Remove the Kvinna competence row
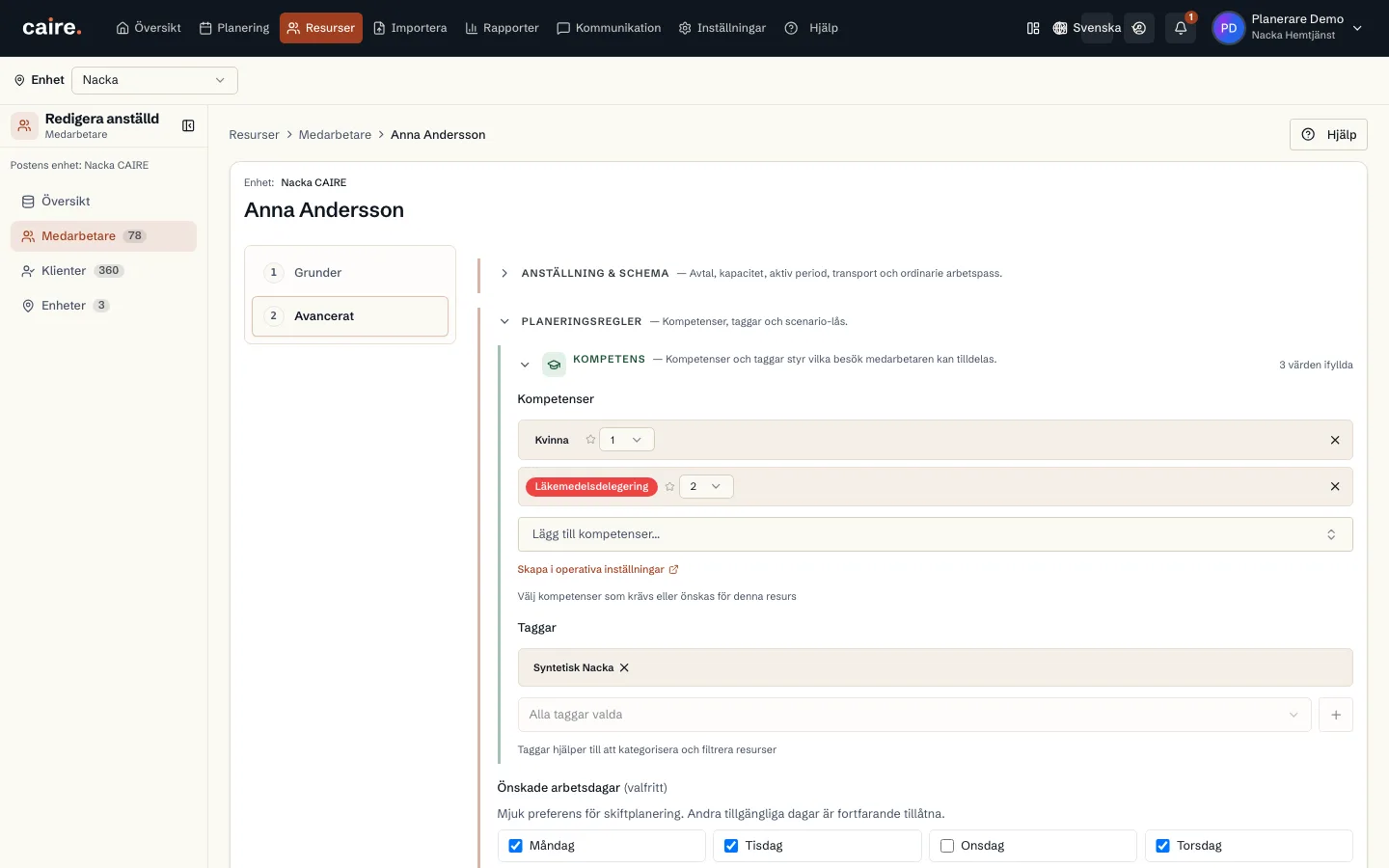 tap(1335, 440)
